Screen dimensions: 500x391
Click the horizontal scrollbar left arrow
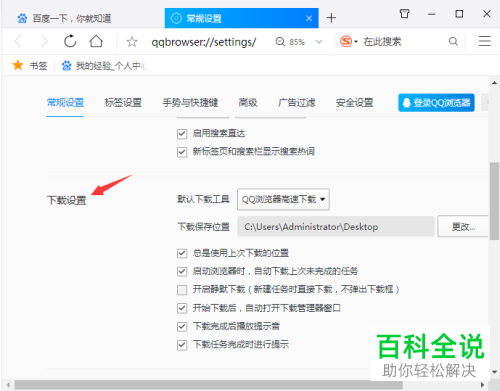[8, 385]
